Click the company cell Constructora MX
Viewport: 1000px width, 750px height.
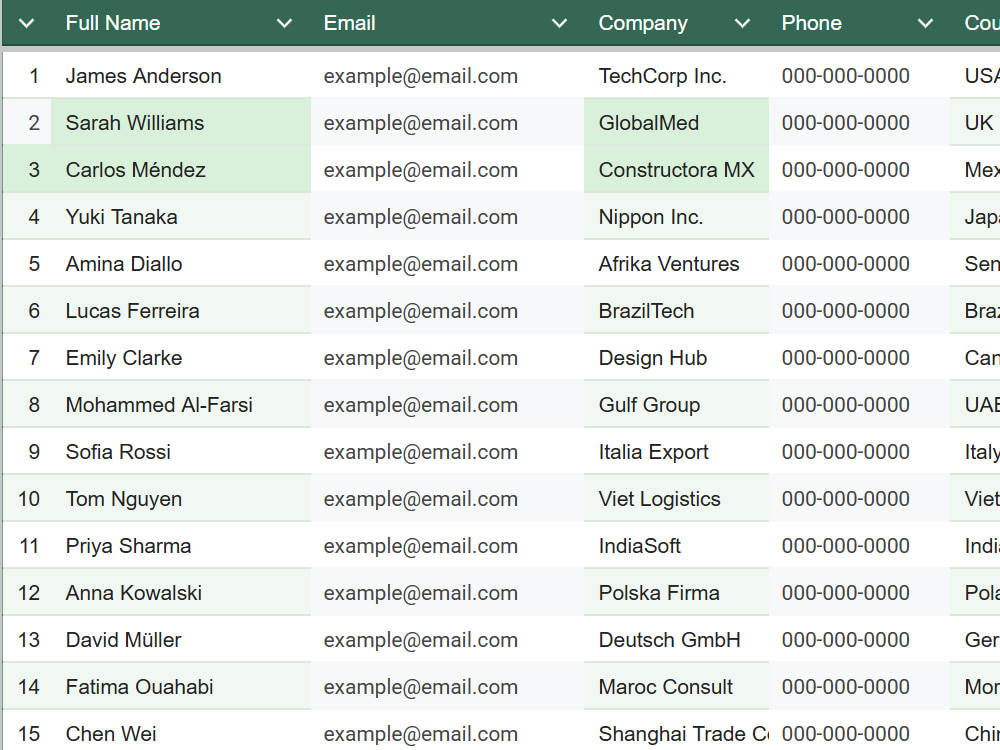(677, 170)
